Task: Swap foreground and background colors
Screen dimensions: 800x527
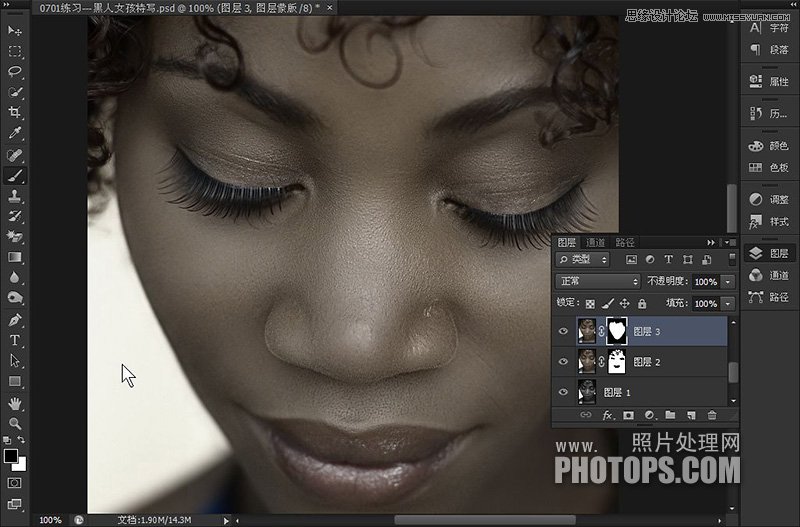Action: click(x=21, y=440)
